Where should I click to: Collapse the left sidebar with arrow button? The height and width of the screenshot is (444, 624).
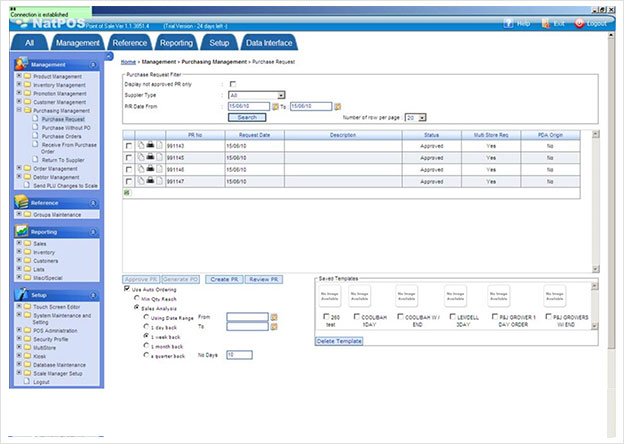(x=109, y=56)
